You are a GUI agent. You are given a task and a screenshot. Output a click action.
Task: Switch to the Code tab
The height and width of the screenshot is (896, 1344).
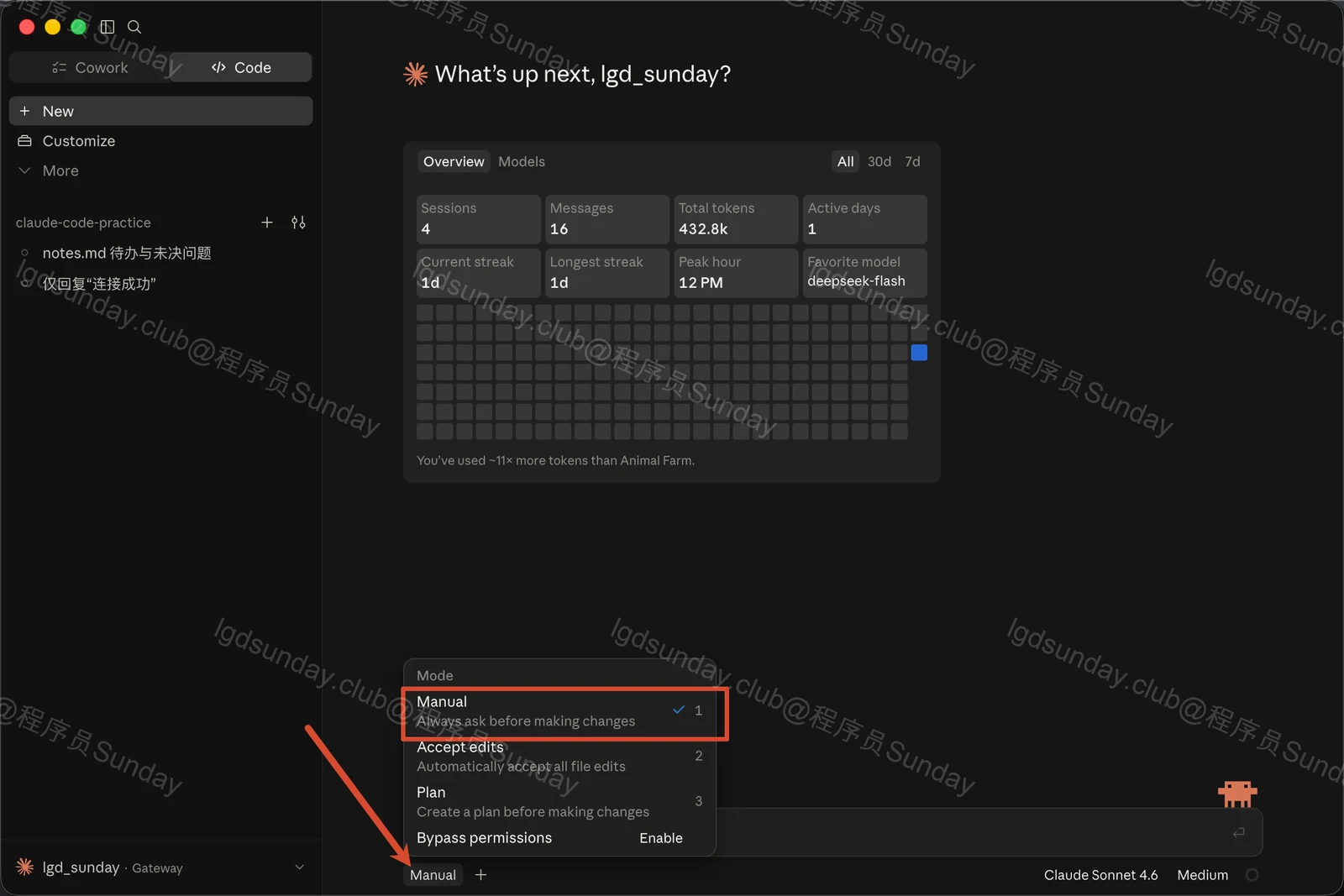pyautogui.click(x=241, y=67)
